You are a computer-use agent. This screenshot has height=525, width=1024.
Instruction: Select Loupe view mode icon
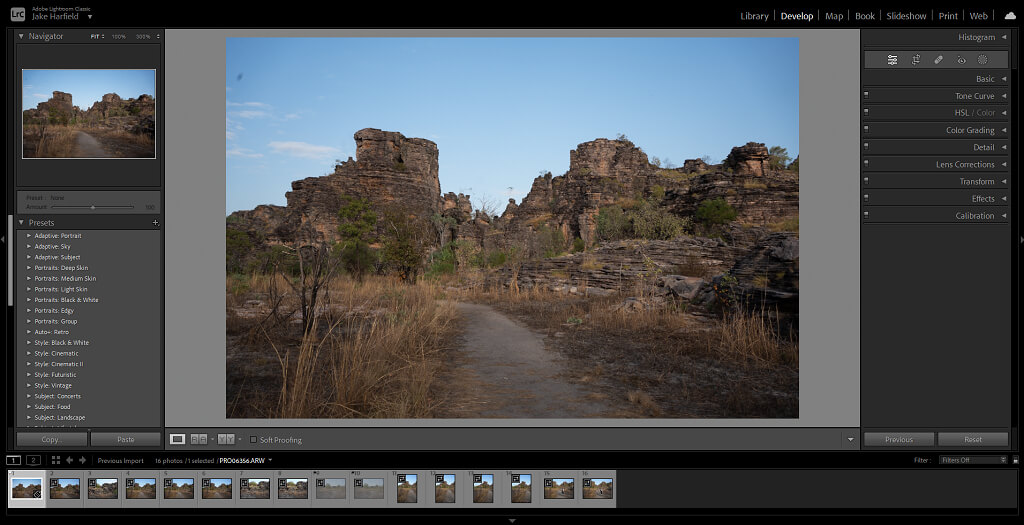point(177,439)
